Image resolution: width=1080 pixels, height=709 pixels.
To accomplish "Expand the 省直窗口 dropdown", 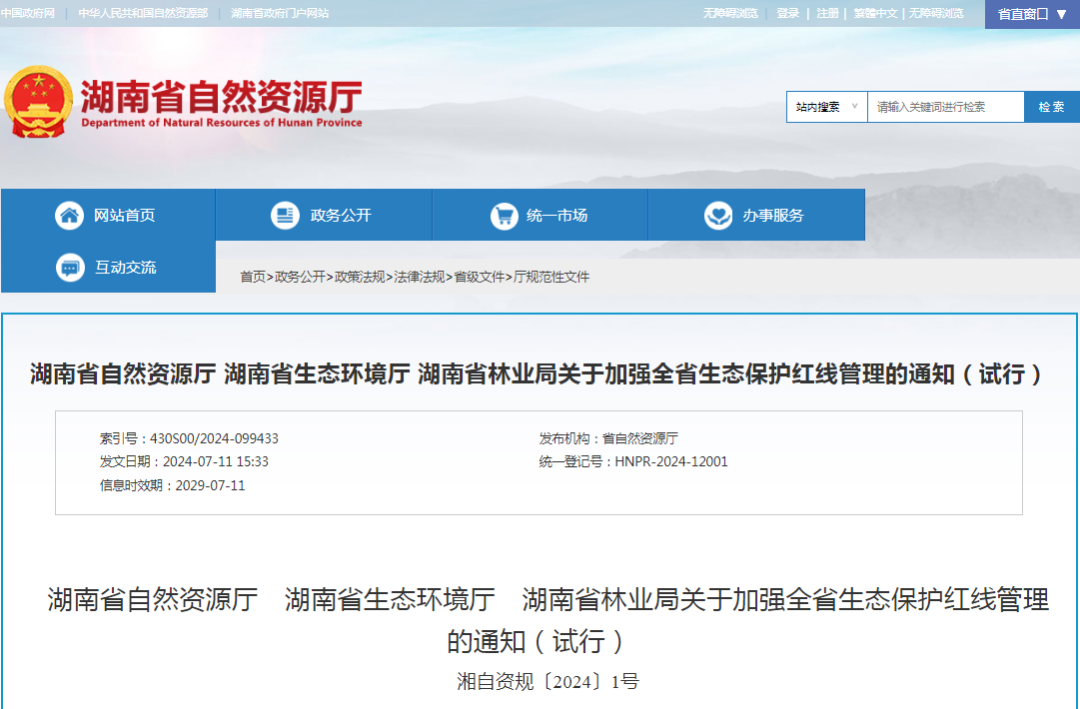I will coord(1032,14).
